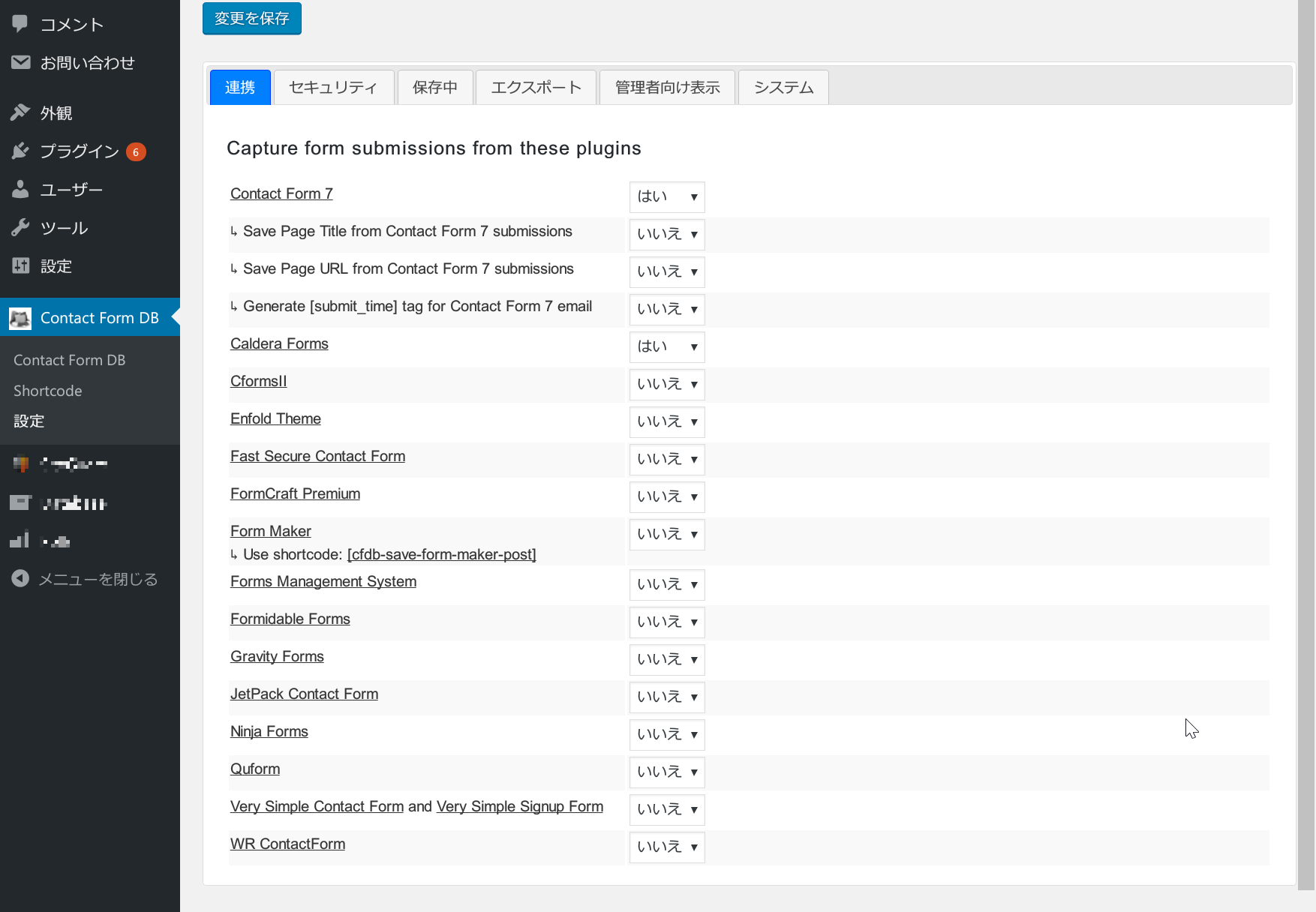The width and height of the screenshot is (1316, 912).
Task: Open Form Maker dropdown
Action: 667,534
